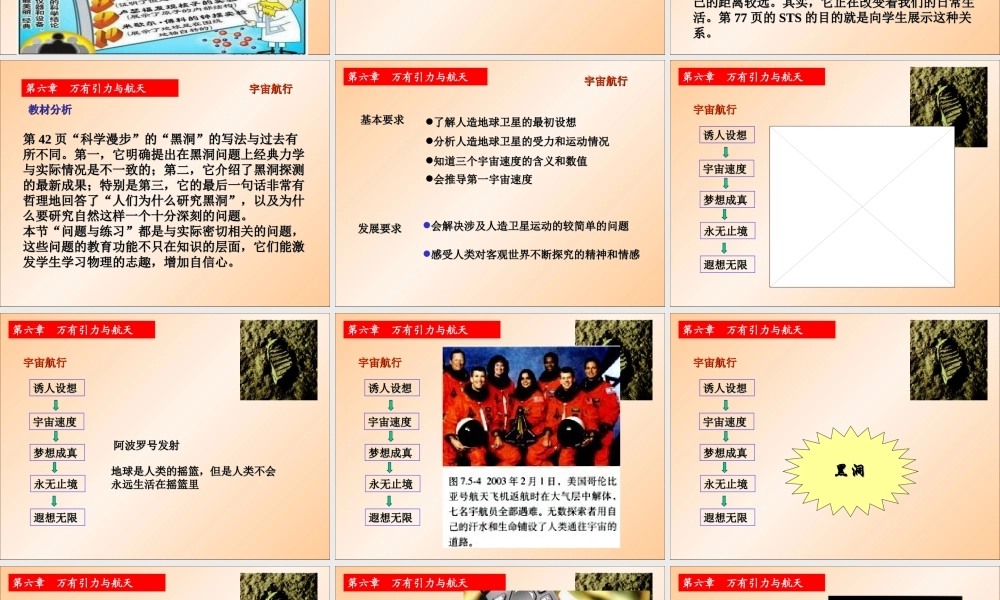Click 梦想成真 box beside the image placeholder
The image size is (1000, 600).
pyautogui.click(x=728, y=200)
